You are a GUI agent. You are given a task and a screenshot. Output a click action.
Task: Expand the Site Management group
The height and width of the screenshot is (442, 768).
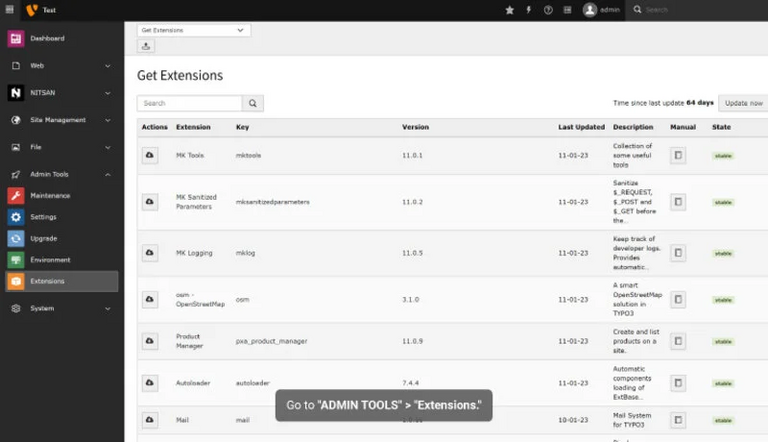61,120
